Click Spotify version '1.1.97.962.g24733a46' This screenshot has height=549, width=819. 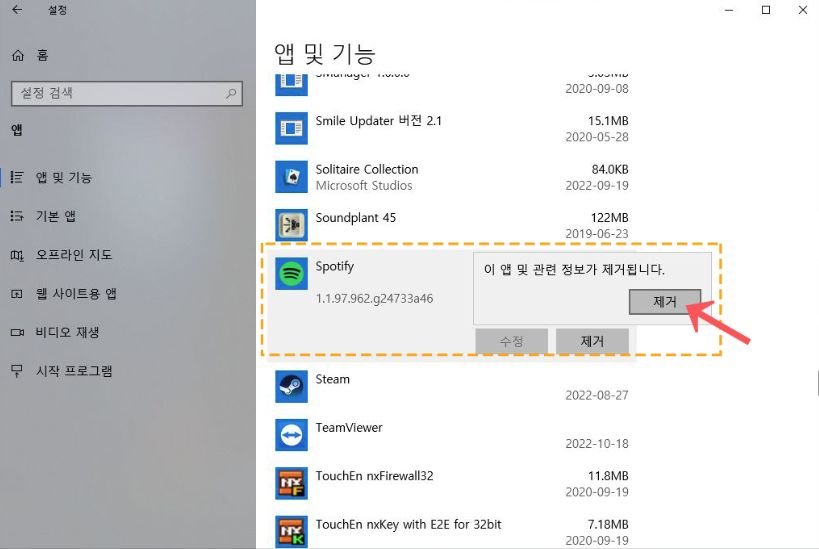click(x=375, y=299)
